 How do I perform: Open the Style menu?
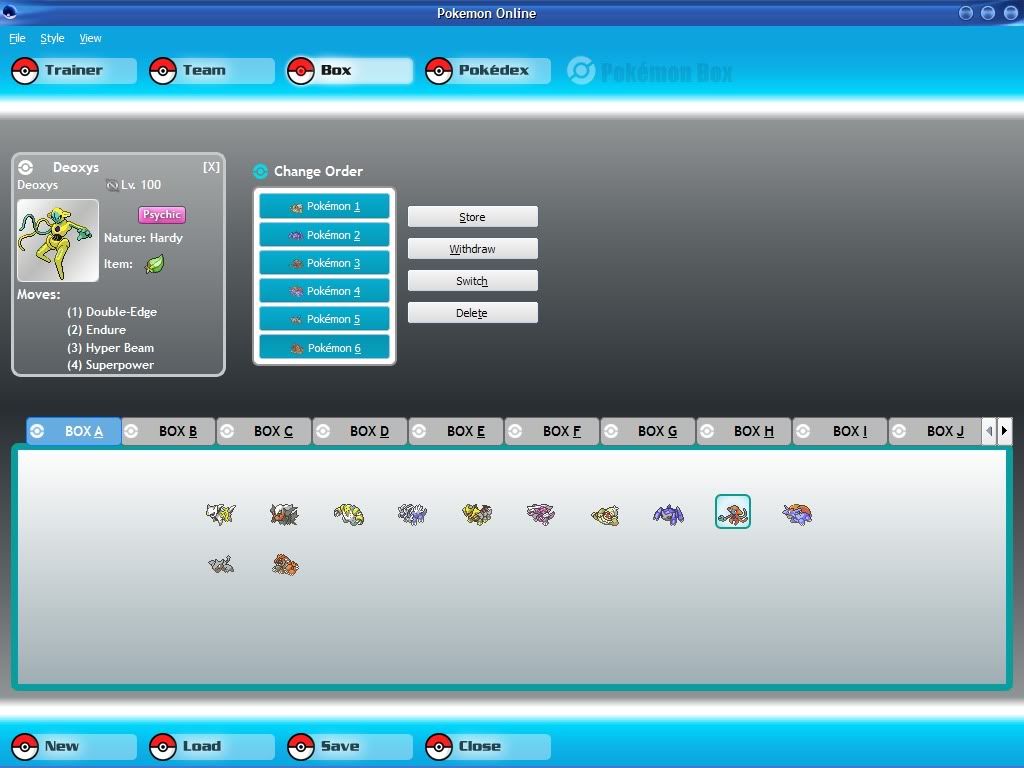(x=52, y=38)
